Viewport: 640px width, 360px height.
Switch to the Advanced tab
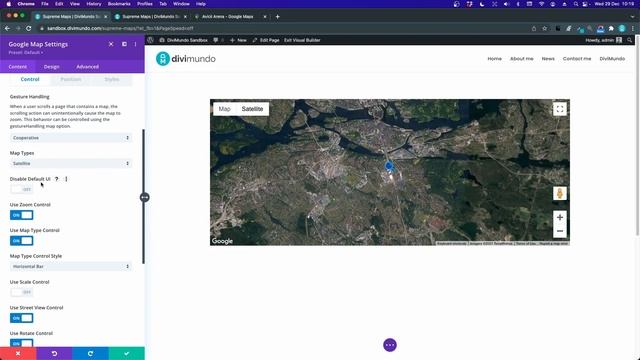[x=87, y=67]
